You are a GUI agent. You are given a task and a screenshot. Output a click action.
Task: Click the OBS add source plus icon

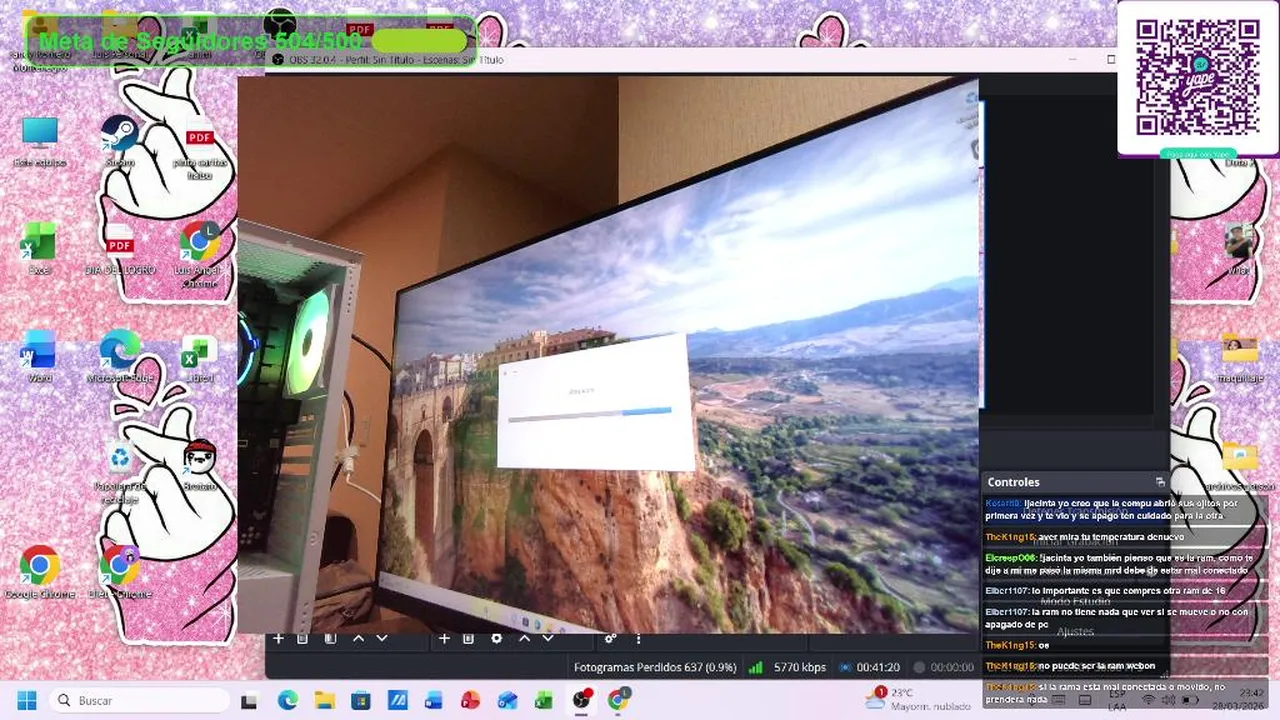point(444,639)
